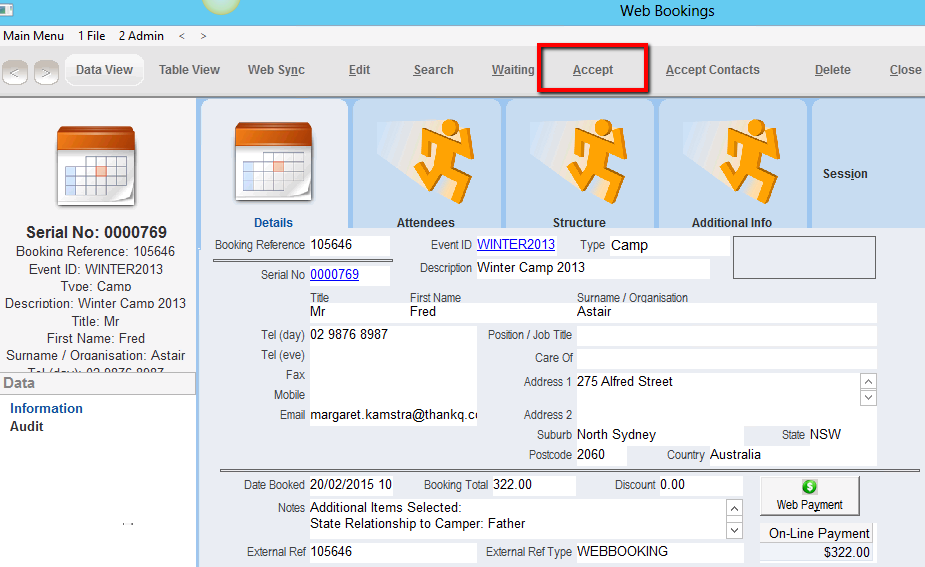Click the Type field showing Camp
Screen dimensions: 925x567
[670, 245]
